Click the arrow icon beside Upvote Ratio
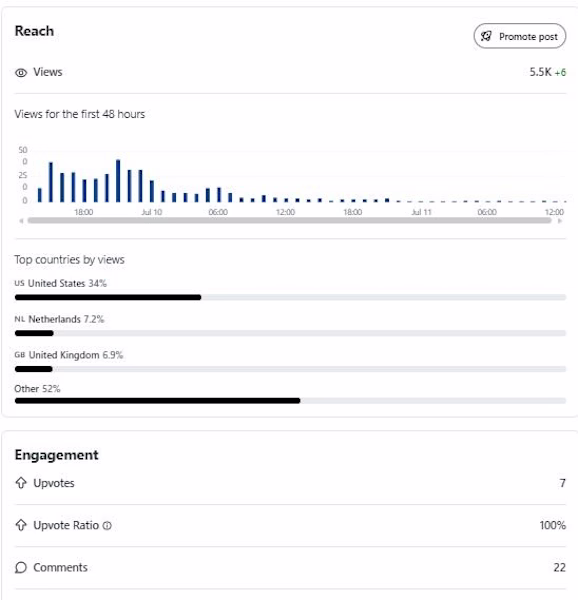The height and width of the screenshot is (600, 578). [x=21, y=525]
